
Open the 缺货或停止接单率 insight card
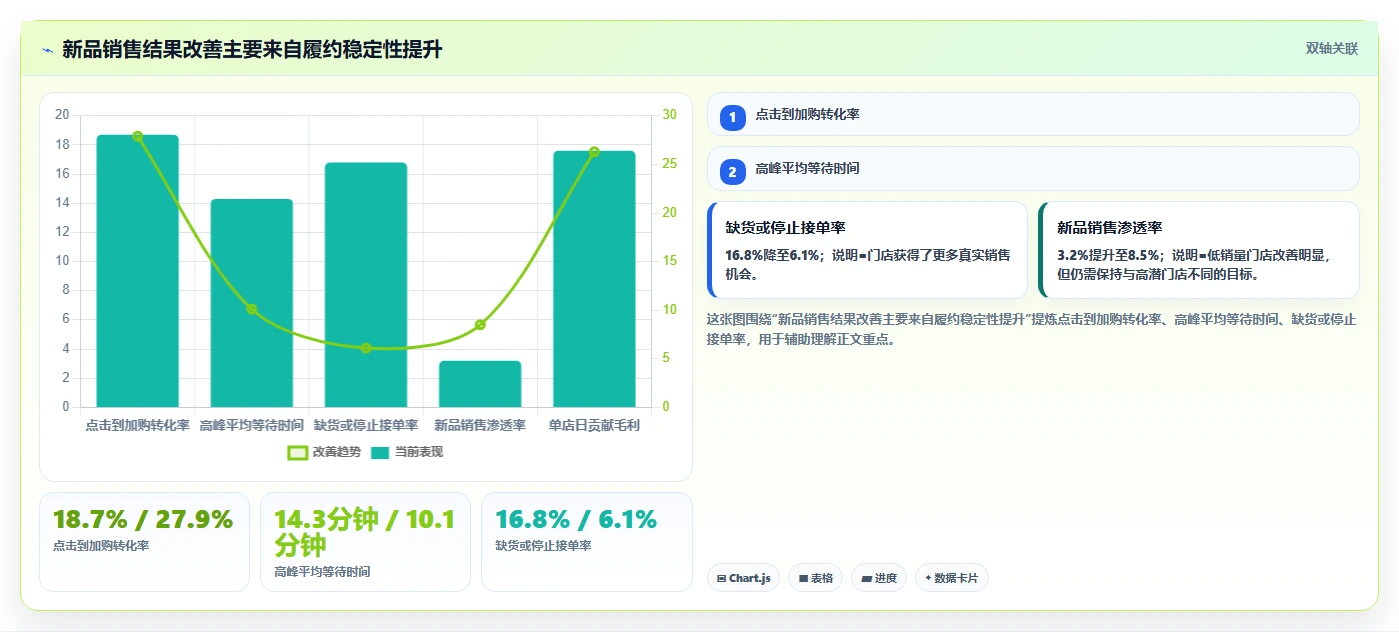pos(867,250)
